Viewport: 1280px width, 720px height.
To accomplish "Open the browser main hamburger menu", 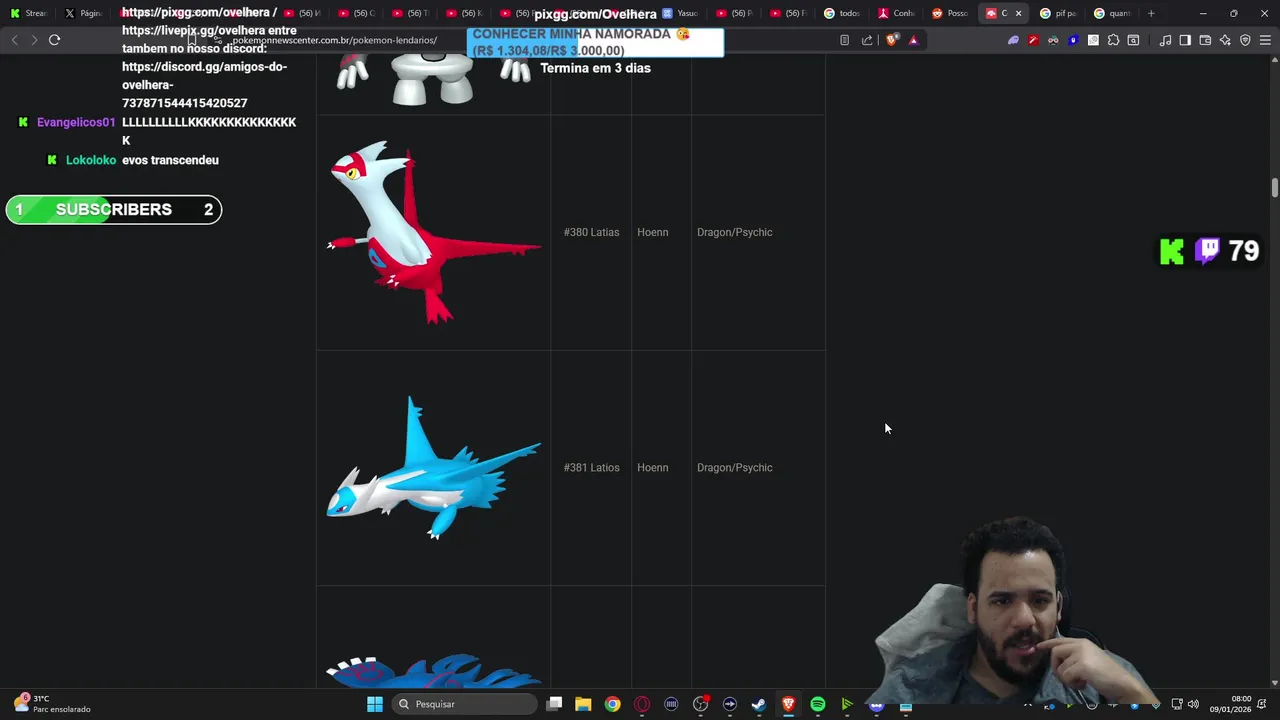I will pos(1265,40).
